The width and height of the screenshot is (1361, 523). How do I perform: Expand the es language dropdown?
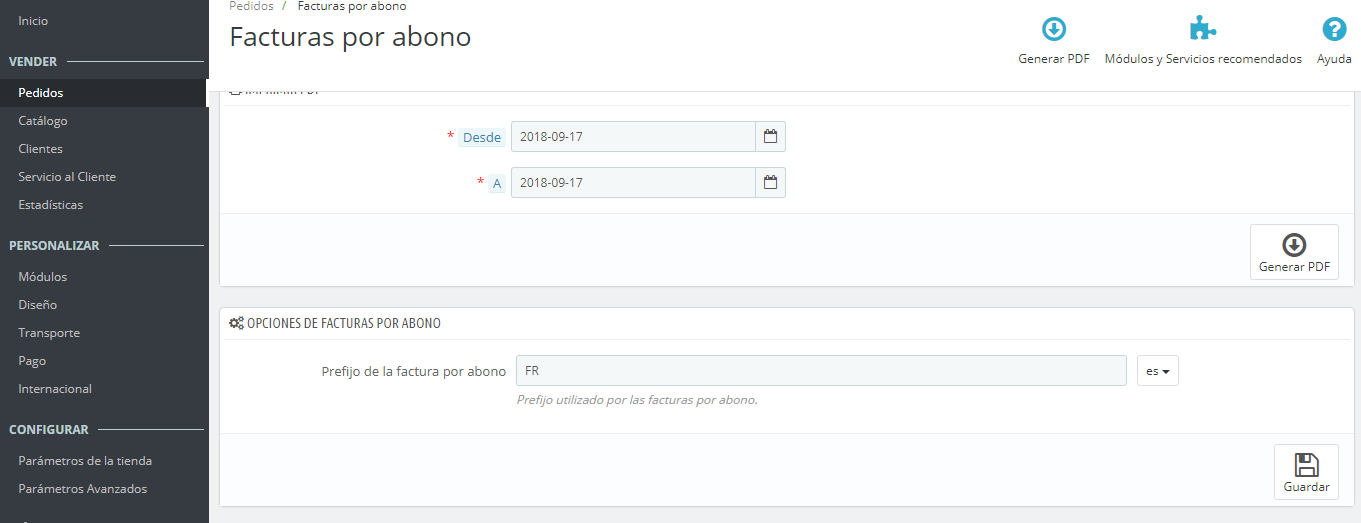pyautogui.click(x=1158, y=371)
